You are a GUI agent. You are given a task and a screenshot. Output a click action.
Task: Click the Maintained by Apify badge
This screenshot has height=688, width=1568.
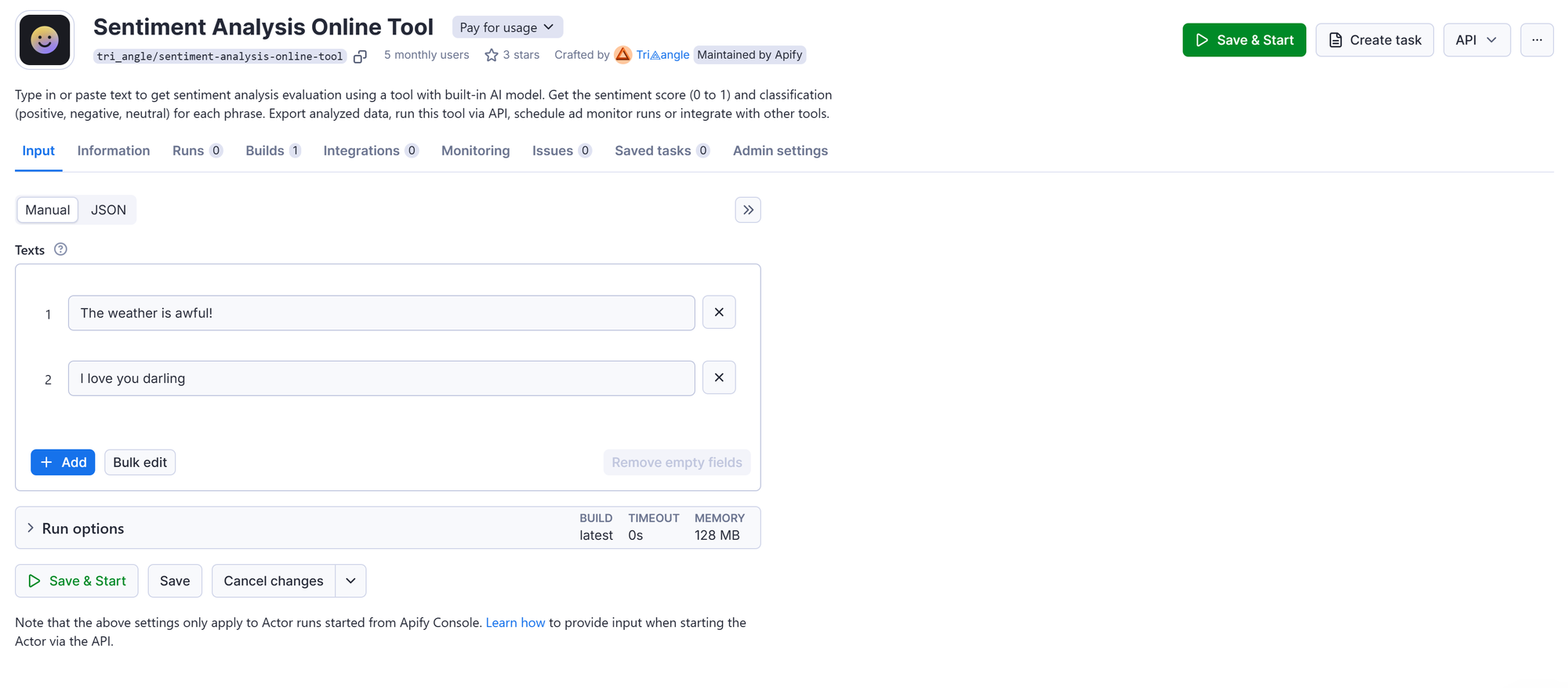(750, 55)
